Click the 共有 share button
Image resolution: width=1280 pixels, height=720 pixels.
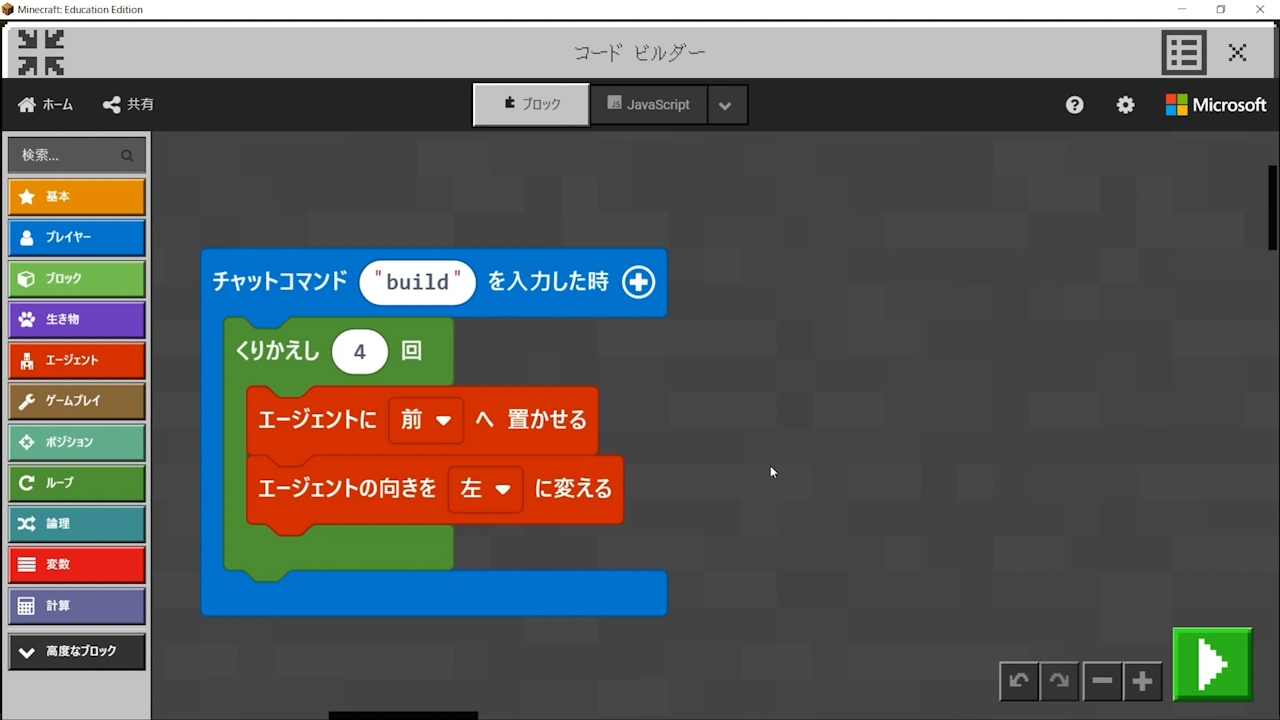coord(128,105)
